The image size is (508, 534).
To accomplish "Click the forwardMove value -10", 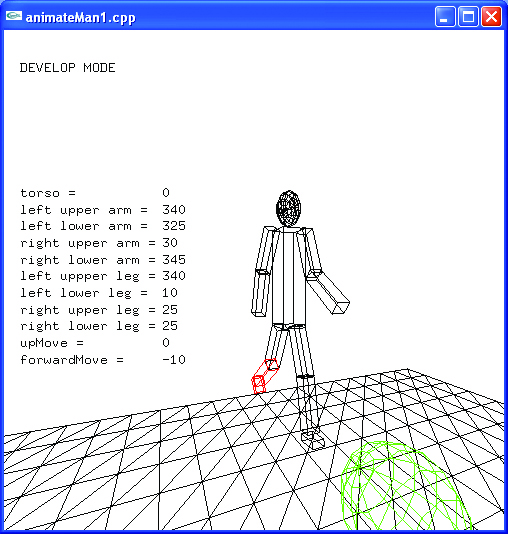I will (174, 360).
